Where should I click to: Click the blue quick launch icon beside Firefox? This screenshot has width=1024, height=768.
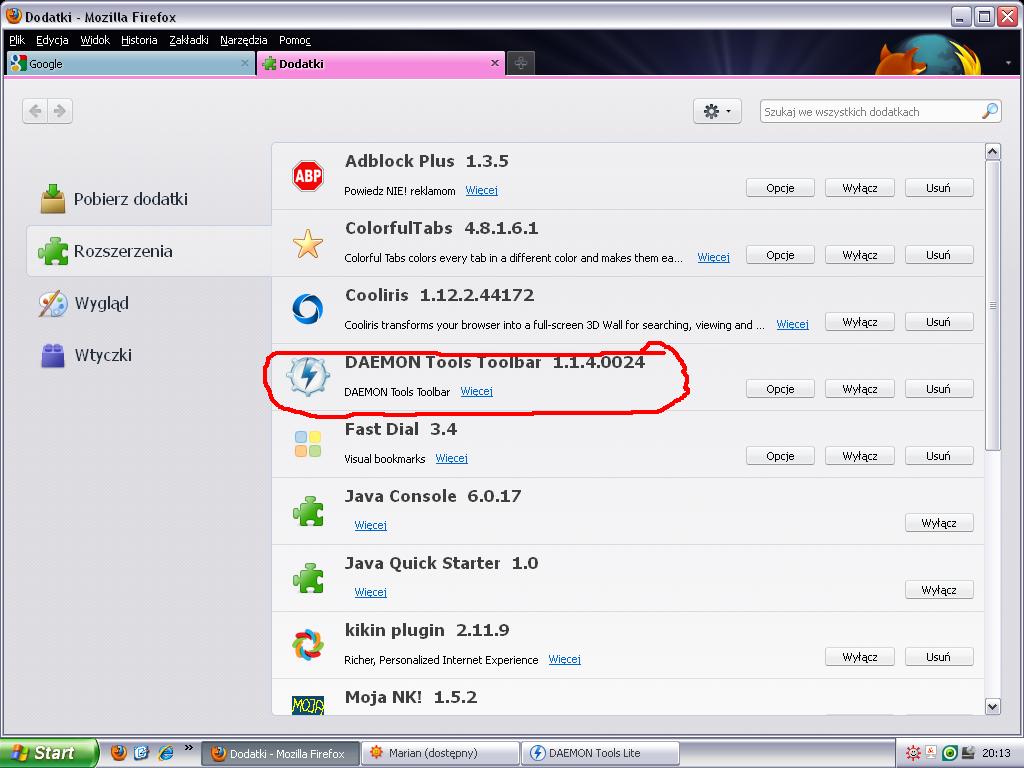(x=142, y=752)
